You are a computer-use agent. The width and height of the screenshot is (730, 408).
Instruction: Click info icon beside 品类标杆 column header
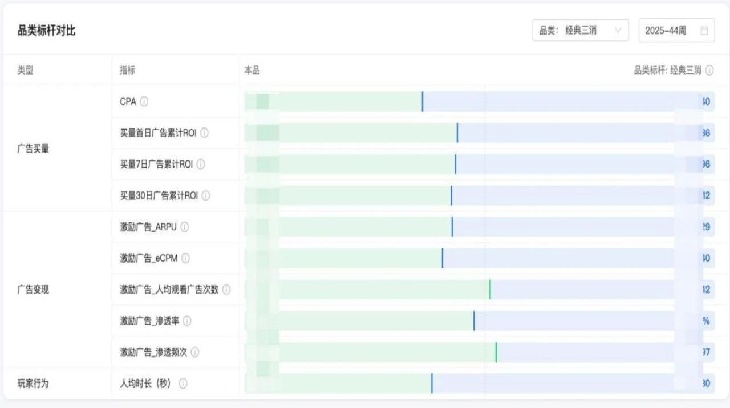[x=710, y=70]
